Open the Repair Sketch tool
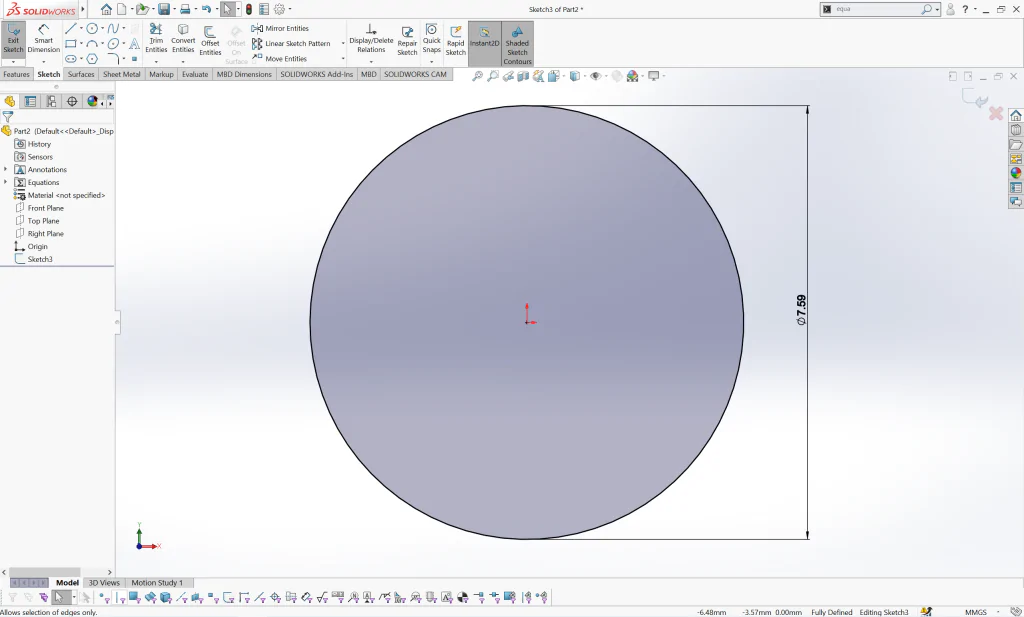Viewport: 1024px width, 617px height. [x=407, y=40]
